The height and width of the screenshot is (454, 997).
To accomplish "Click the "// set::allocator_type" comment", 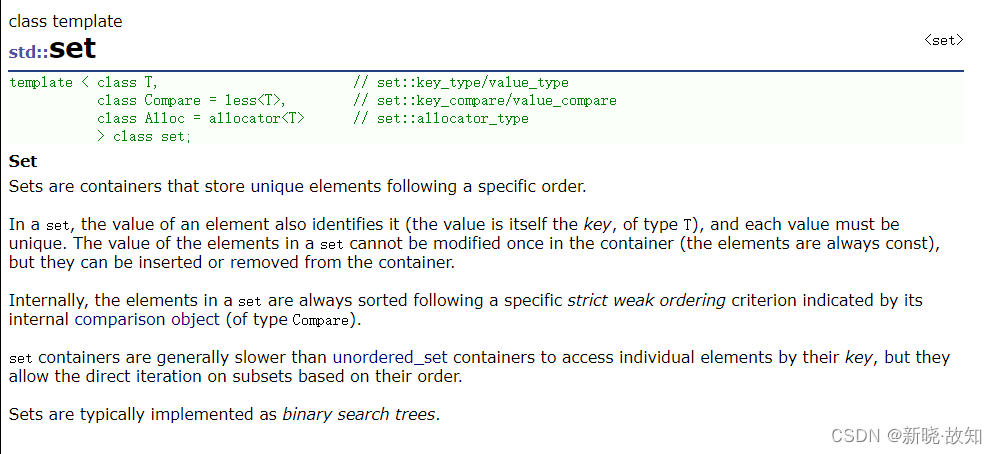I will coord(441,118).
